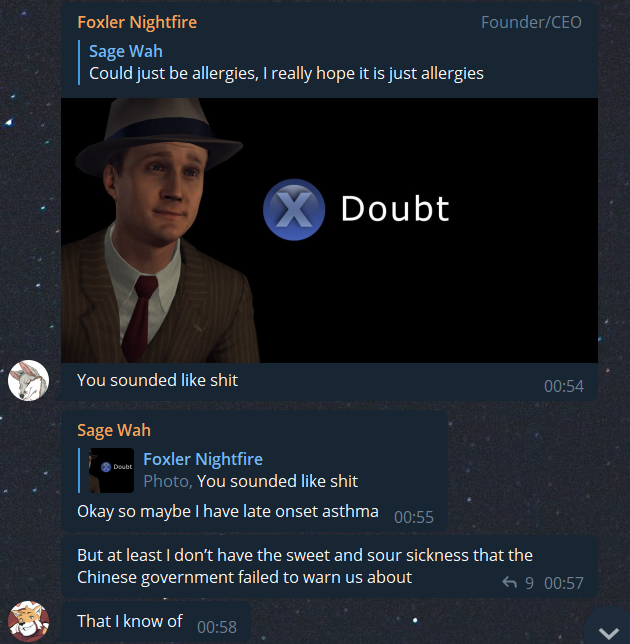The width and height of the screenshot is (630, 644).
Task: Click the 'Okay so maybe I have late onset asthma' message
Action: (x=228, y=511)
